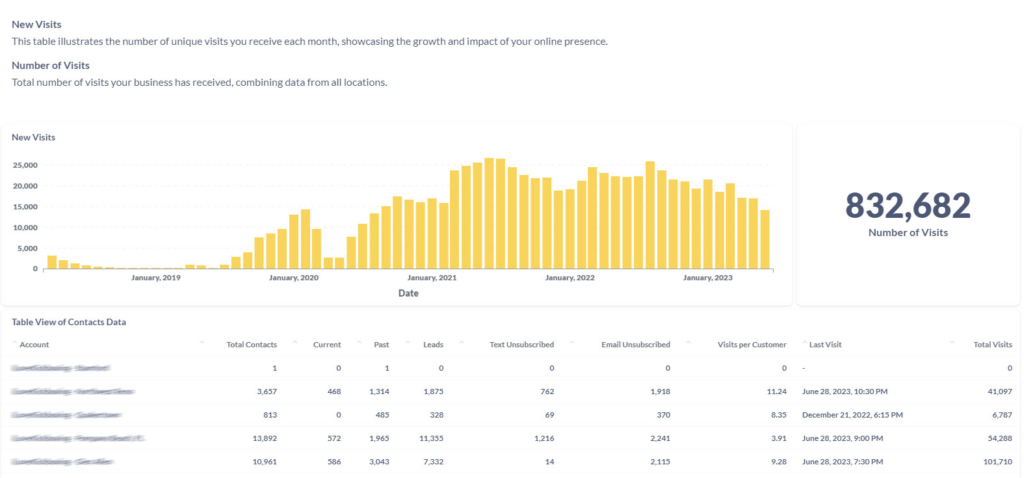Sort by Last Visit column header
This screenshot has height=478, width=1024.
click(x=825, y=345)
